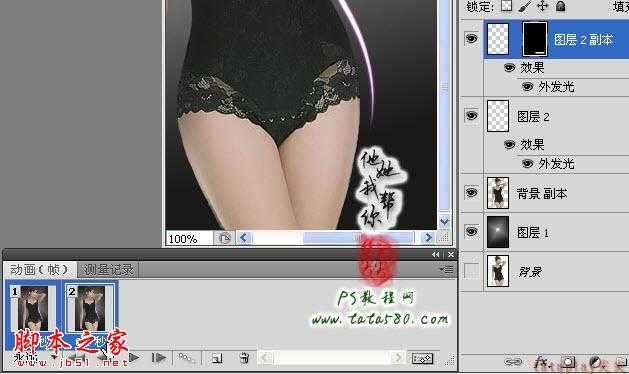The width and height of the screenshot is (629, 374).
Task: Click the link layers icon
Action: 513,362
